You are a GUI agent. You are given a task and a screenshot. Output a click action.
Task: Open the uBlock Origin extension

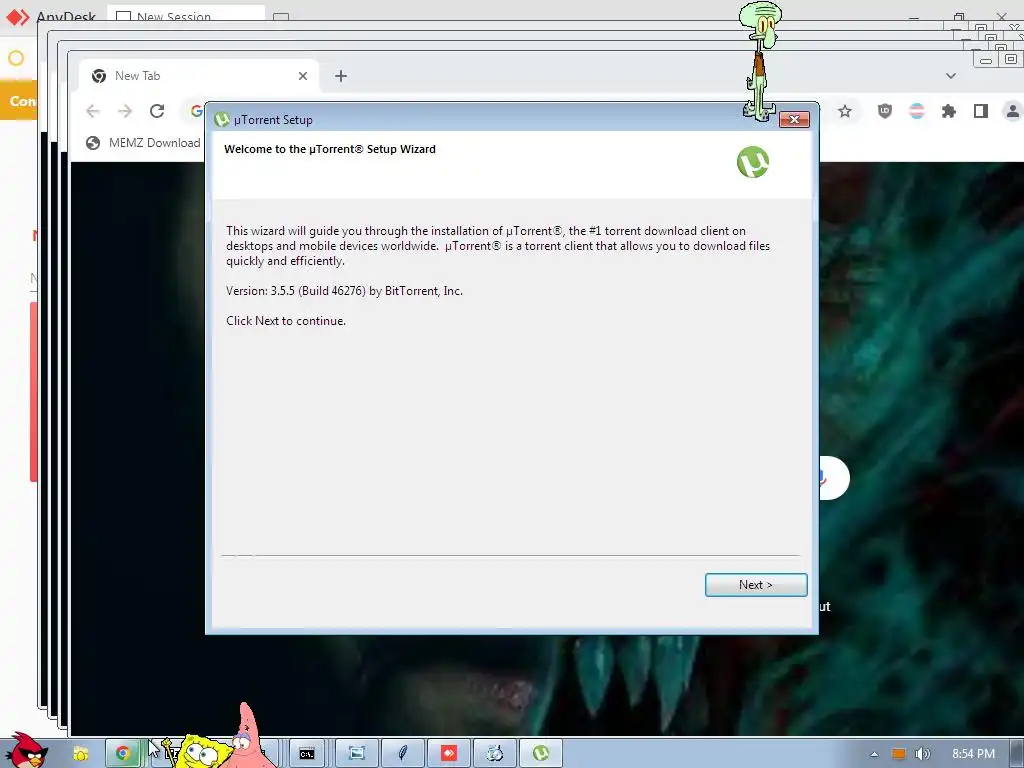[884, 111]
